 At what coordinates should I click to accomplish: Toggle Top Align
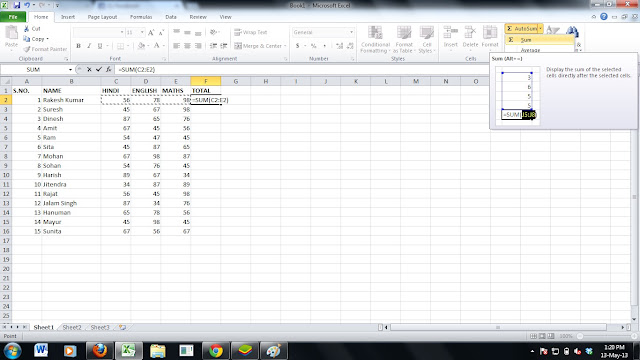(176, 32)
